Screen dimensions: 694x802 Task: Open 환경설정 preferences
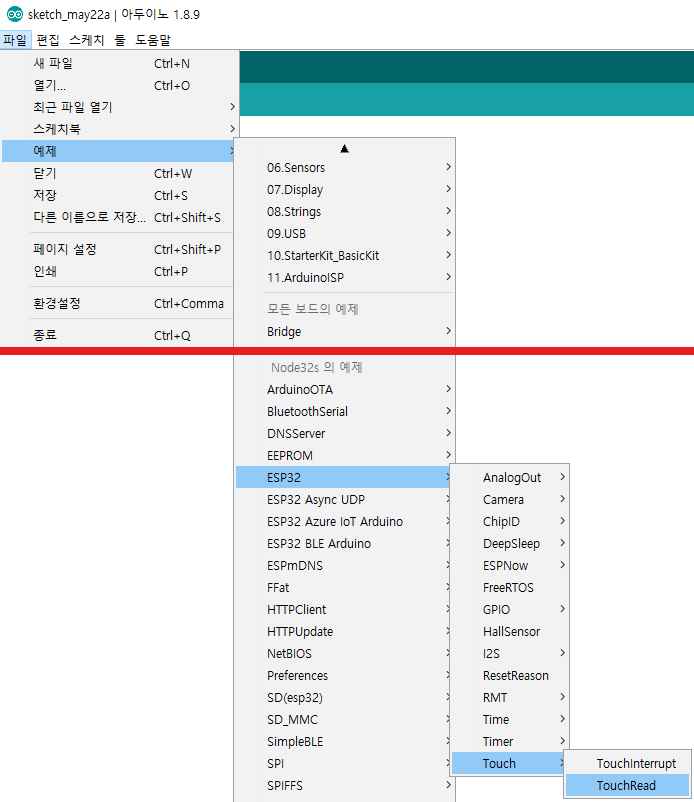coord(118,304)
